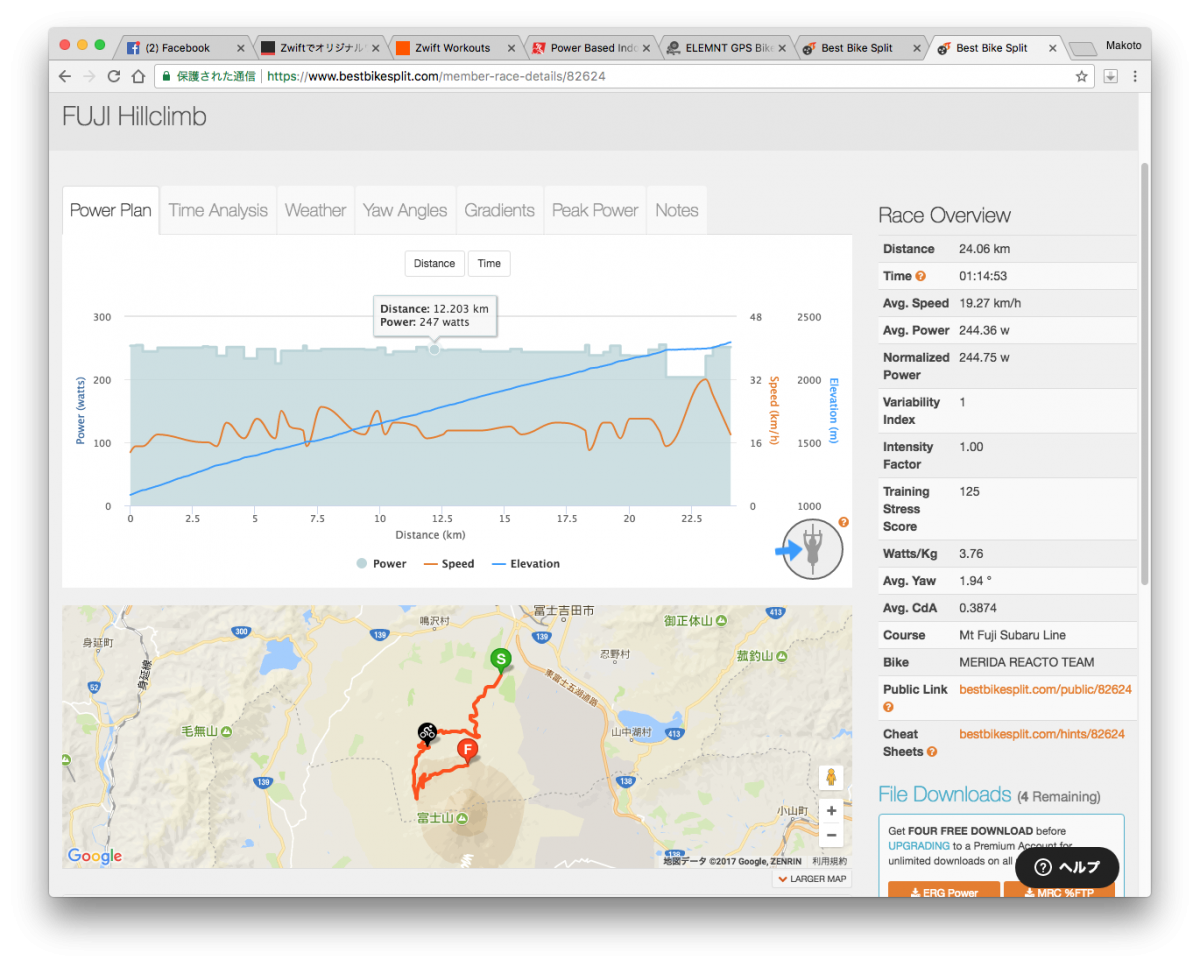Expand the map with LARGER MAP

(811, 879)
